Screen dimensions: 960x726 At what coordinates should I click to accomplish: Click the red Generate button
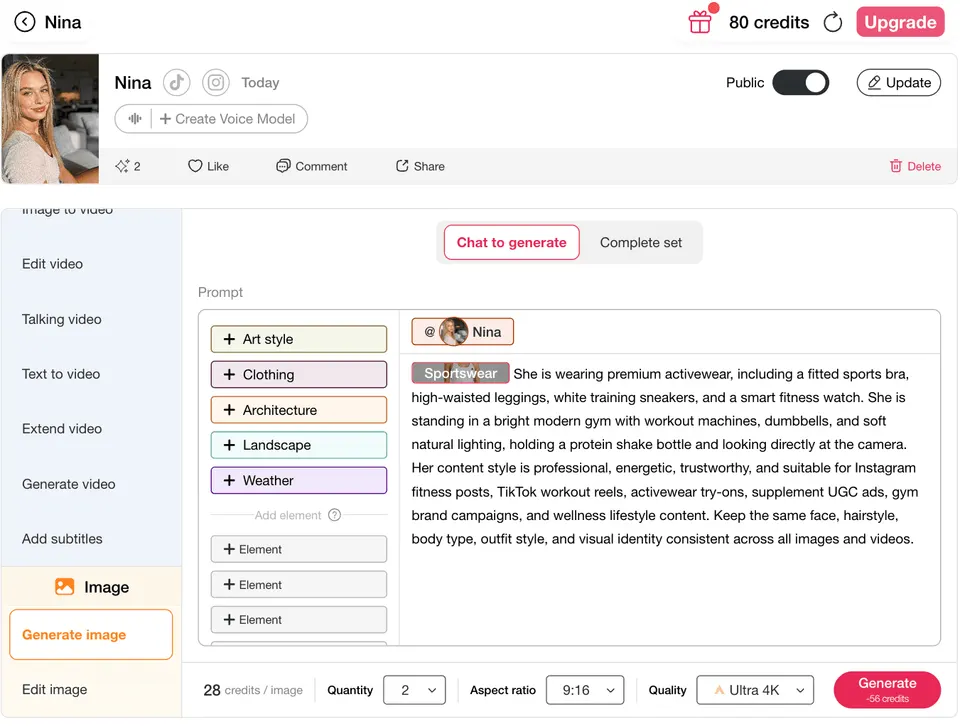[x=887, y=690]
